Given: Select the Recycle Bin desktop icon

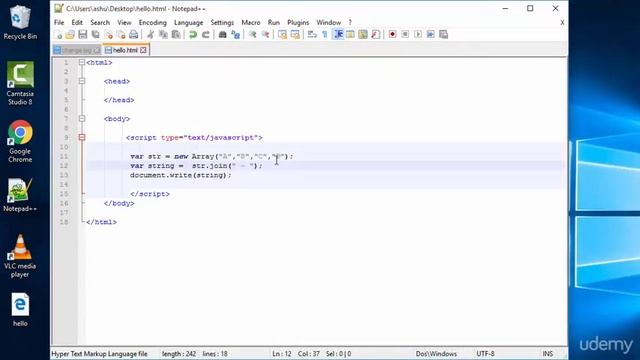Looking at the screenshot, I should 20,22.
